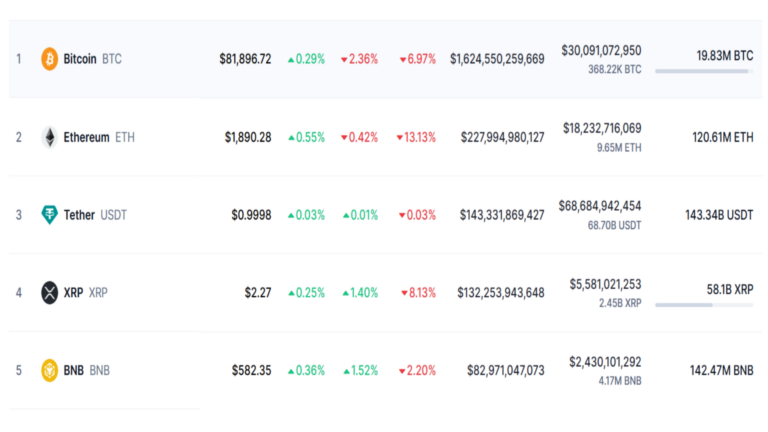Select the Tether name link
The width and height of the screenshot is (768, 432).
pos(79,215)
